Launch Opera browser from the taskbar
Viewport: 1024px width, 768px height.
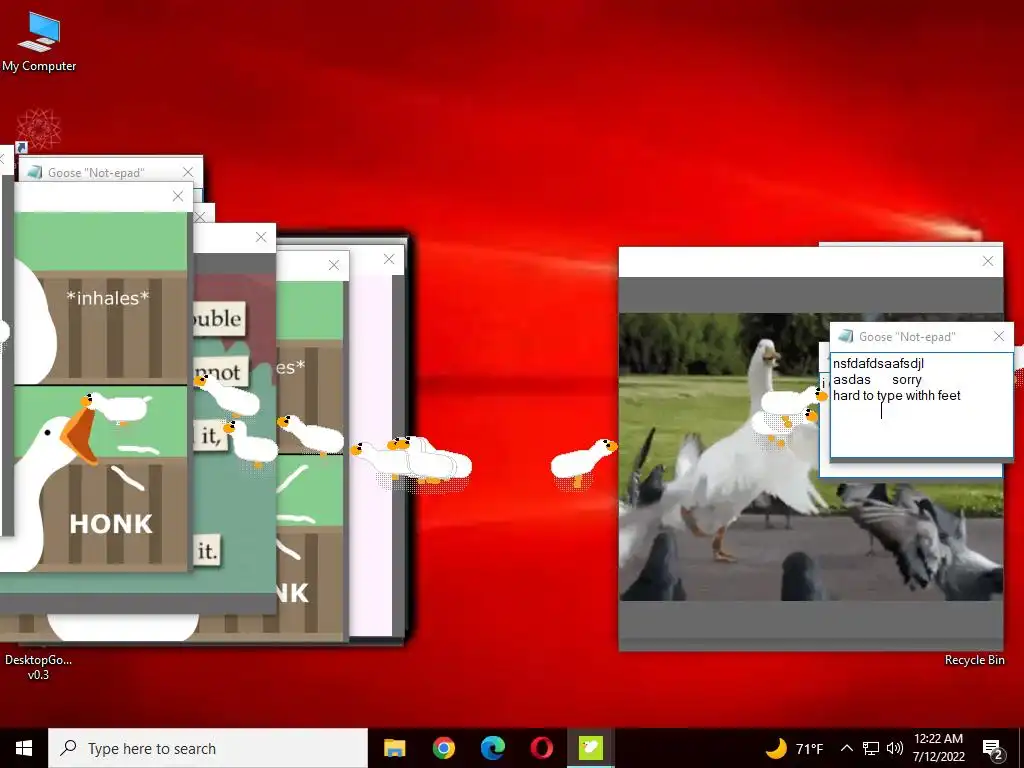point(541,748)
